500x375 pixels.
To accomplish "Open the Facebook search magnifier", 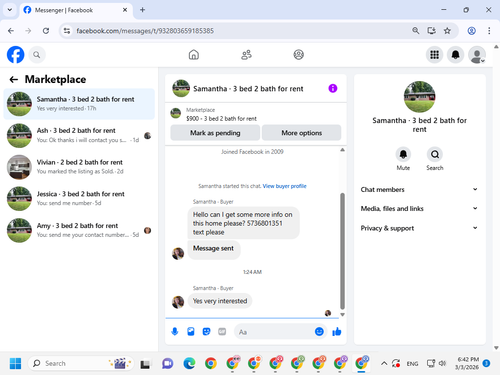I will 37,55.
